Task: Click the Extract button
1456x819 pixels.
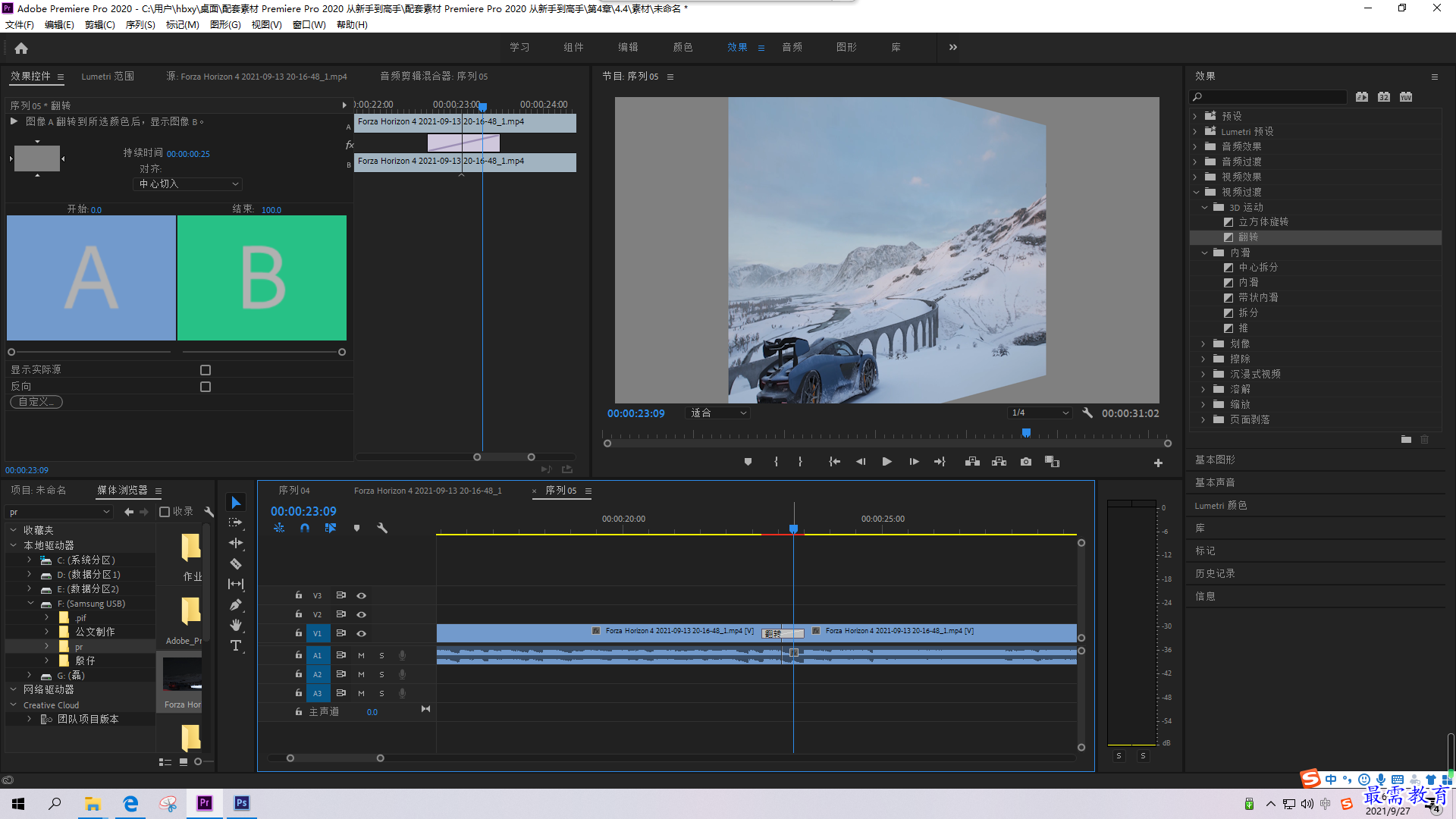Action: click(999, 461)
